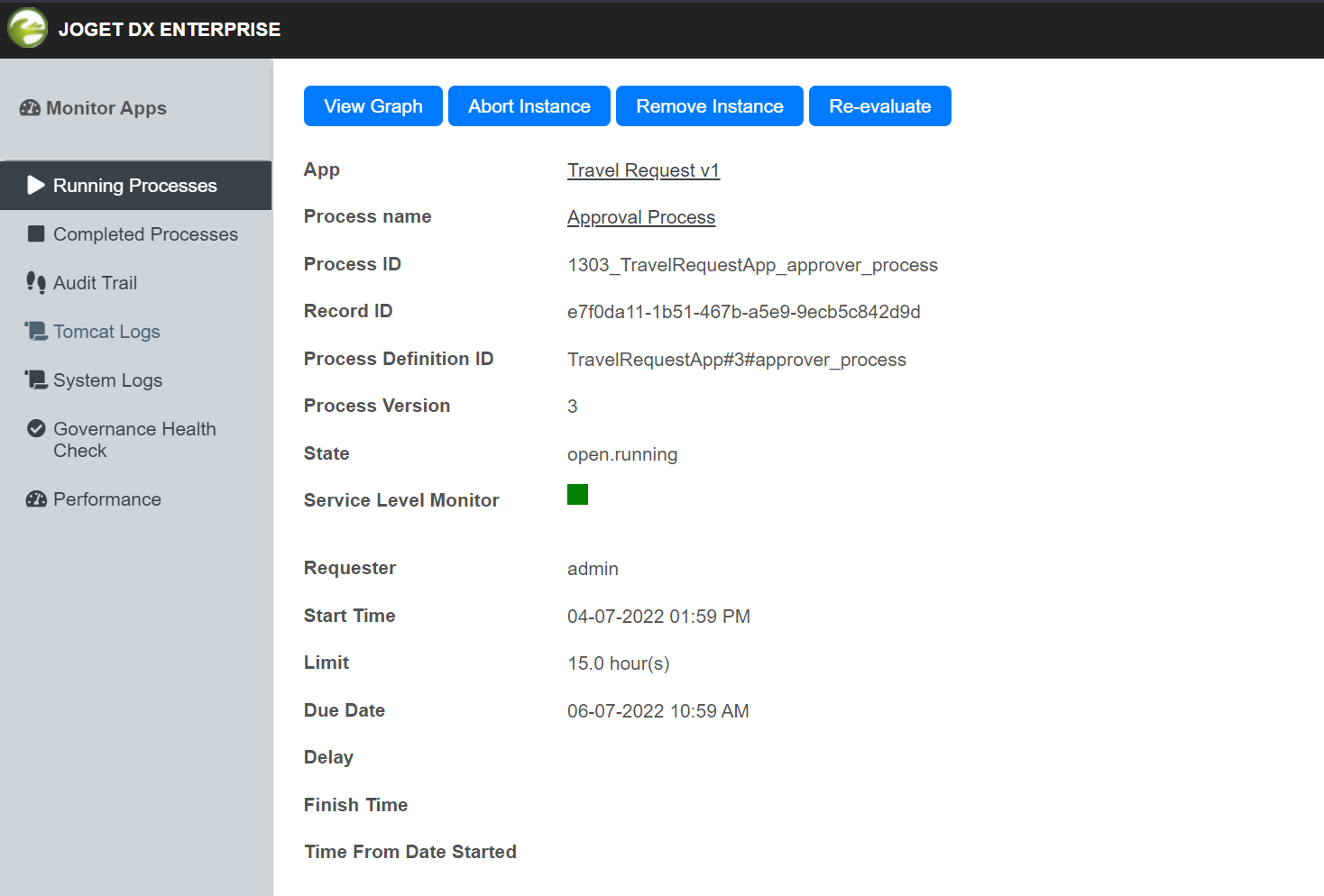Click the green Service Level Monitor indicator
This screenshot has height=896, width=1324.
577,495
